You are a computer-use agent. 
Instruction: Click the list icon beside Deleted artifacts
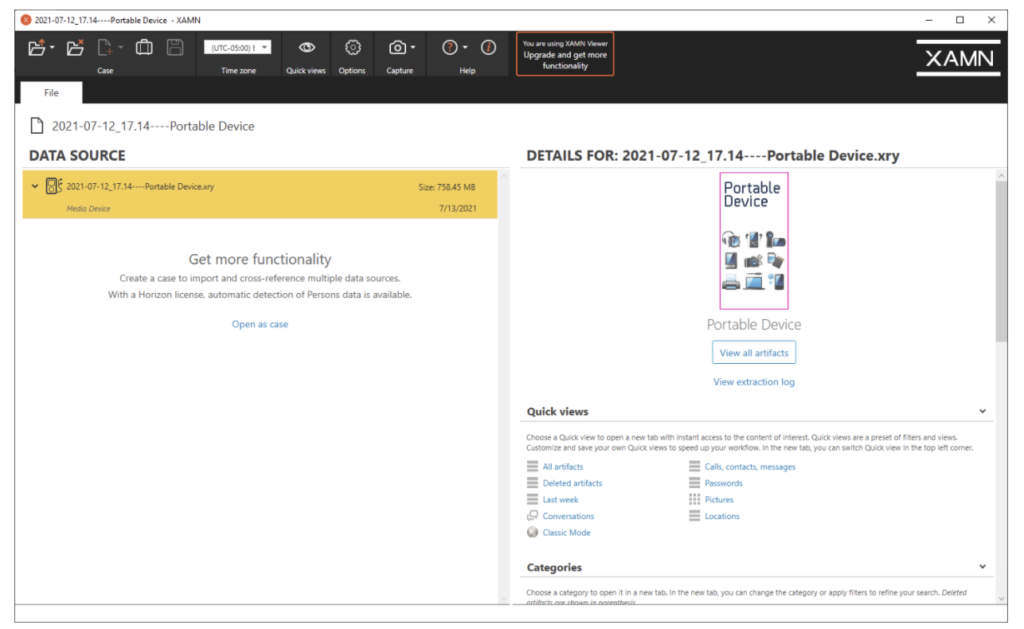532,483
